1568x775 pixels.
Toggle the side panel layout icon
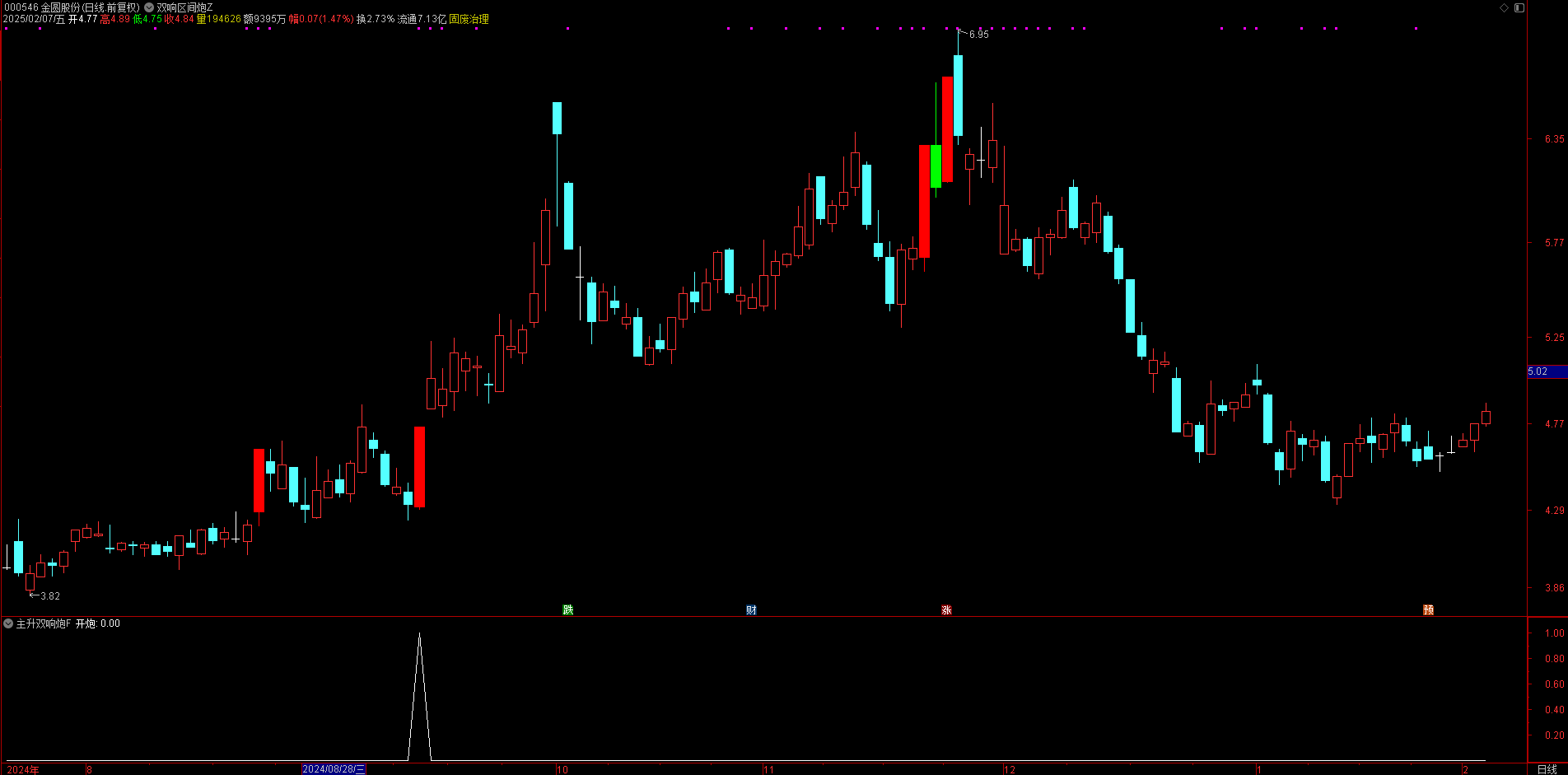tap(1519, 7)
